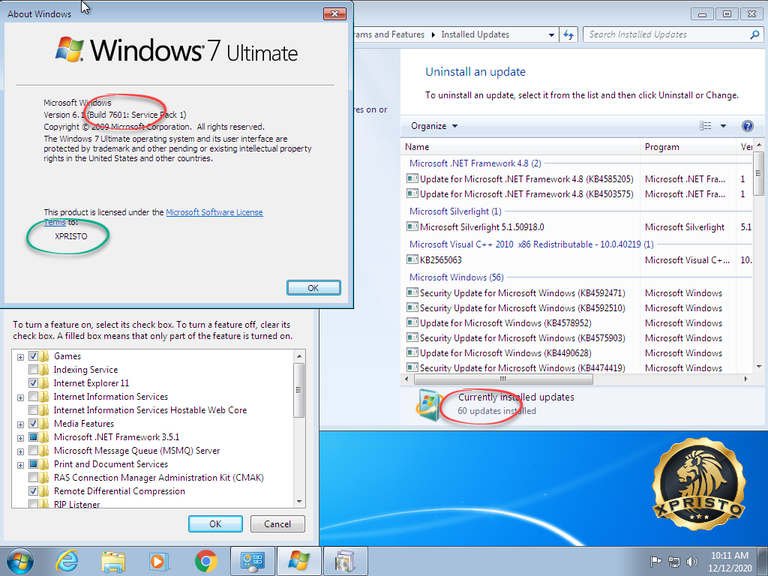768x576 pixels.
Task: Collapse Microsoft .NET Framework 4.8 group
Action: coord(475,163)
